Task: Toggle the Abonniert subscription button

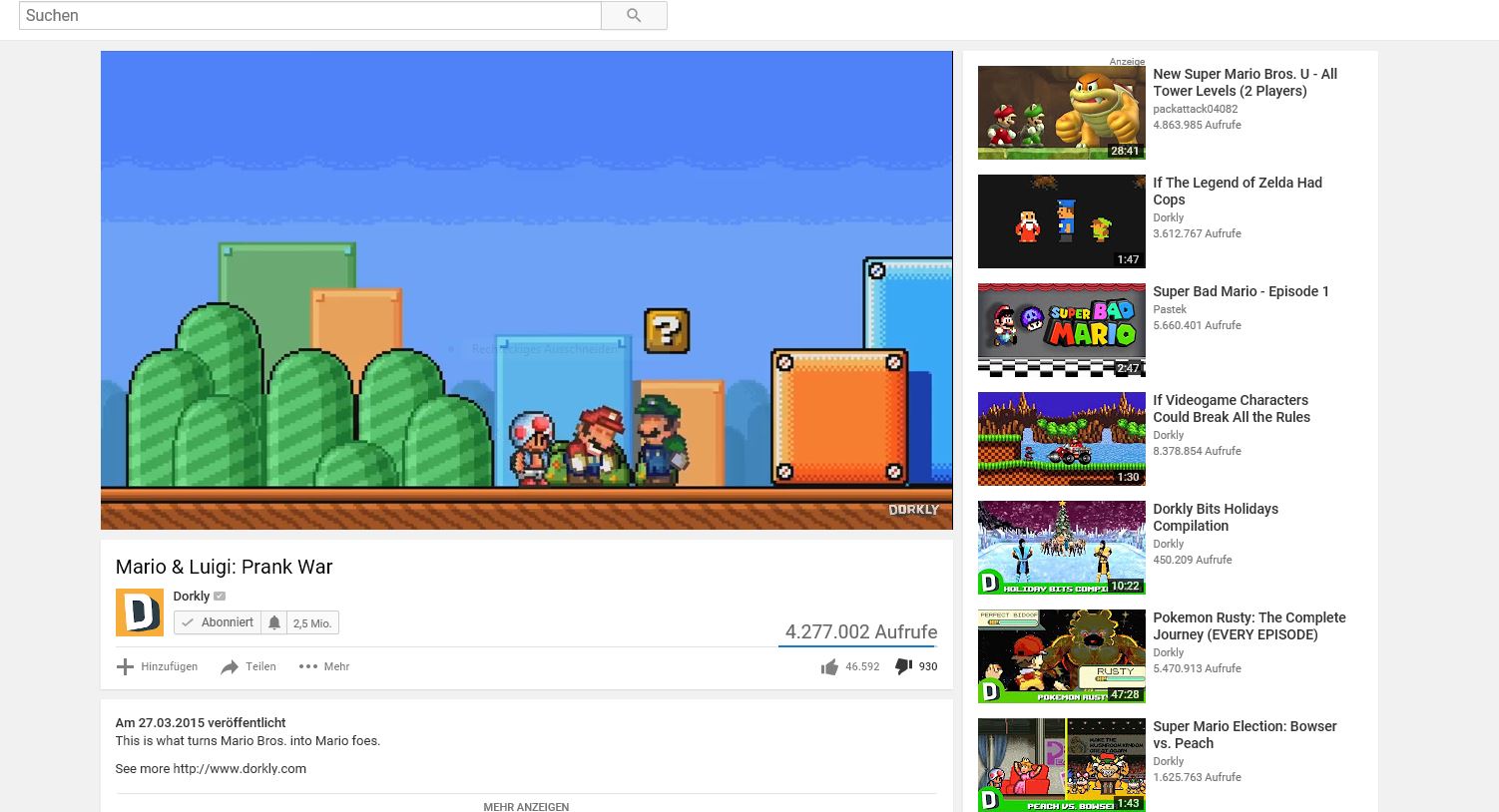Action: (218, 622)
